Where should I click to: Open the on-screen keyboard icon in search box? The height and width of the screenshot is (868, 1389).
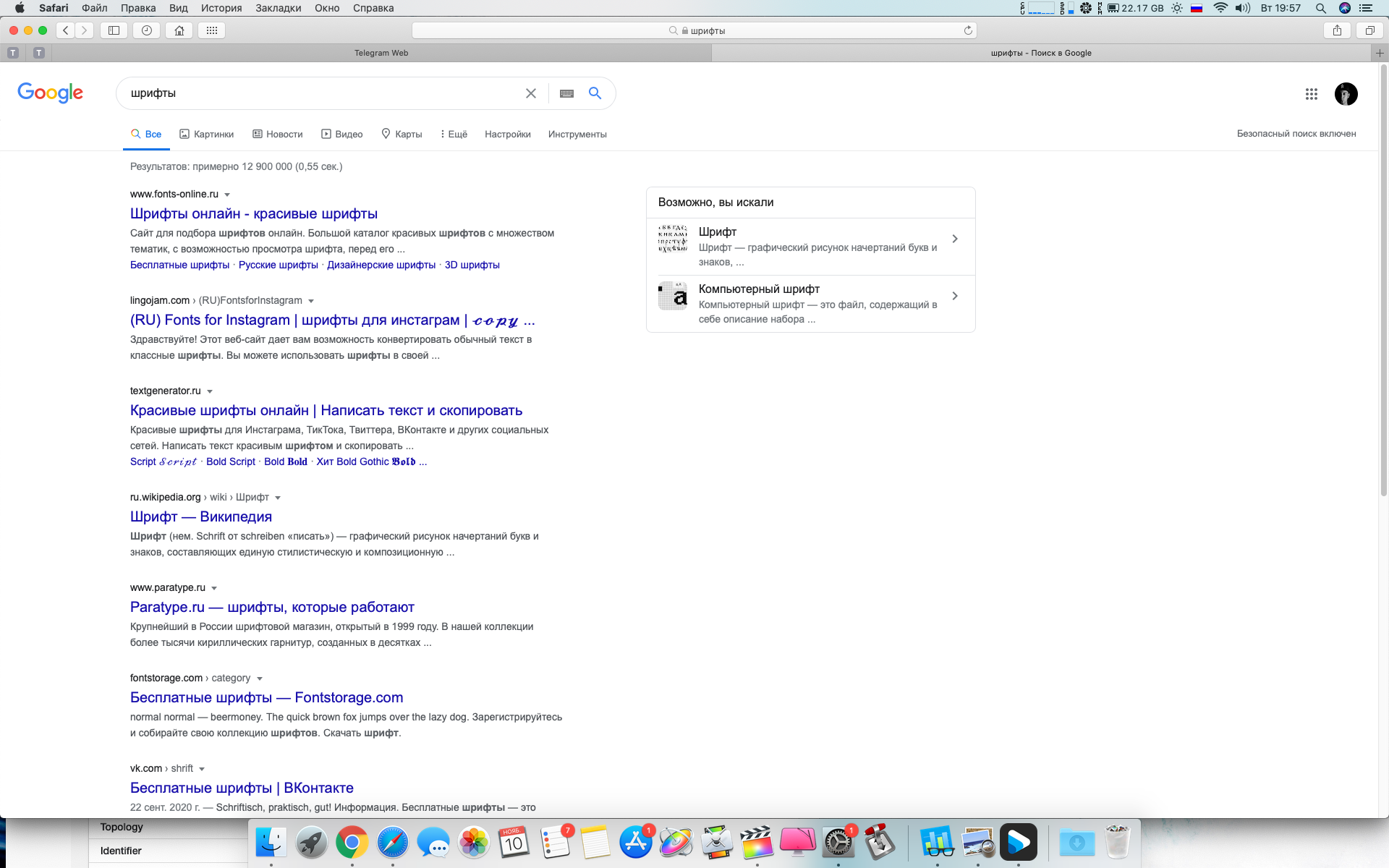567,93
